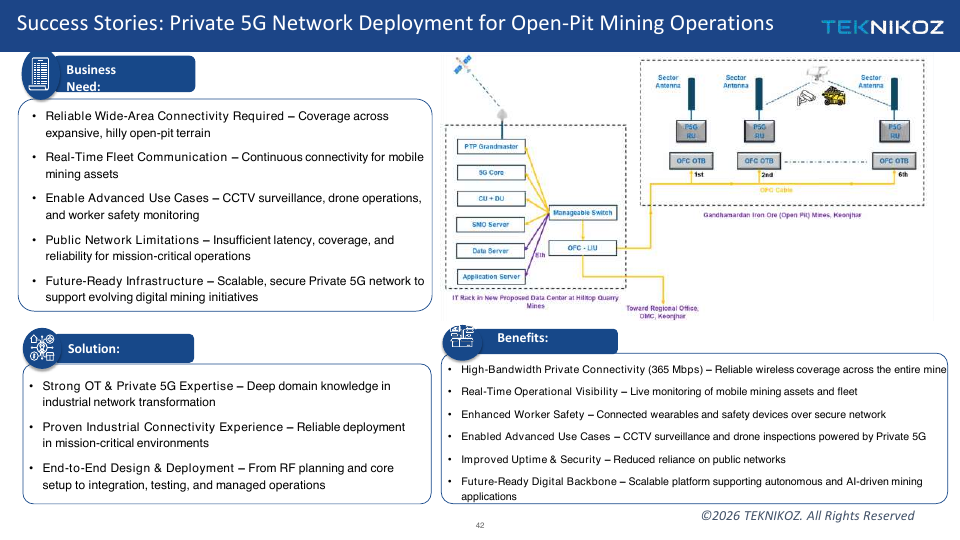Click the drone icon in mine diagram
960x540 pixels.
click(x=817, y=75)
